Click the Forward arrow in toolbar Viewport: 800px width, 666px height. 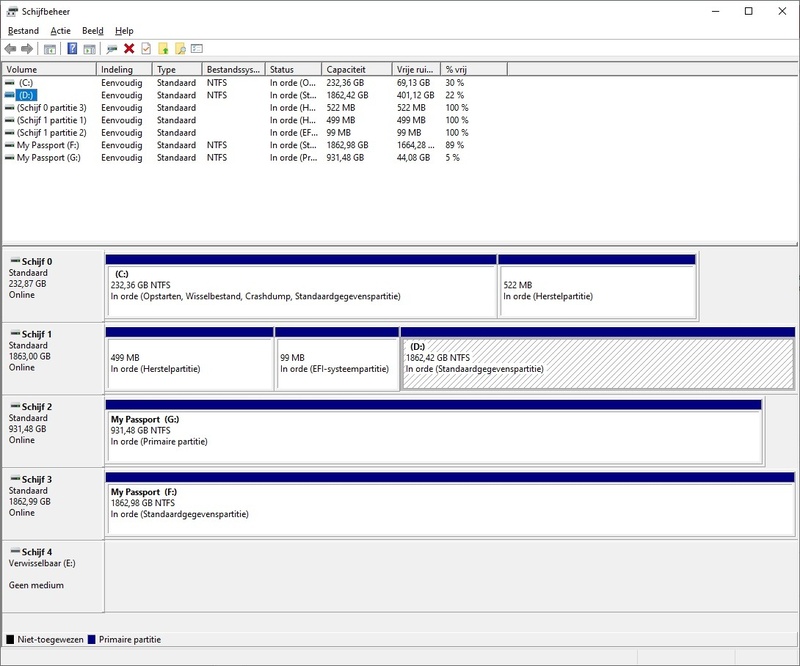pyautogui.click(x=27, y=49)
